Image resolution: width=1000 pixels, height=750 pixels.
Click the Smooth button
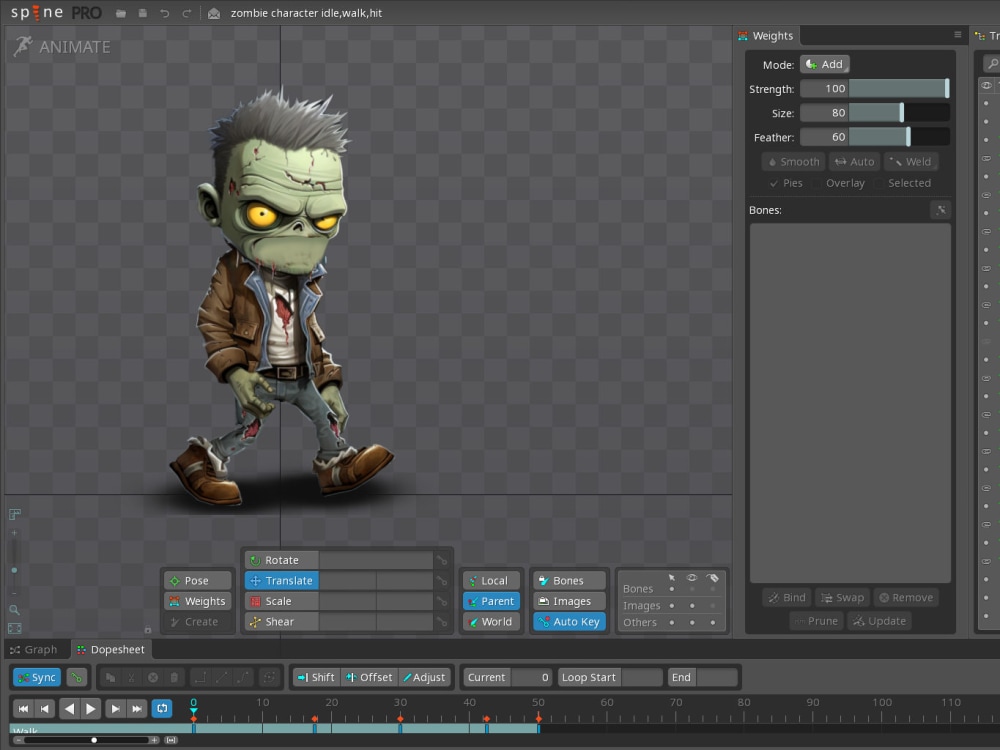793,162
